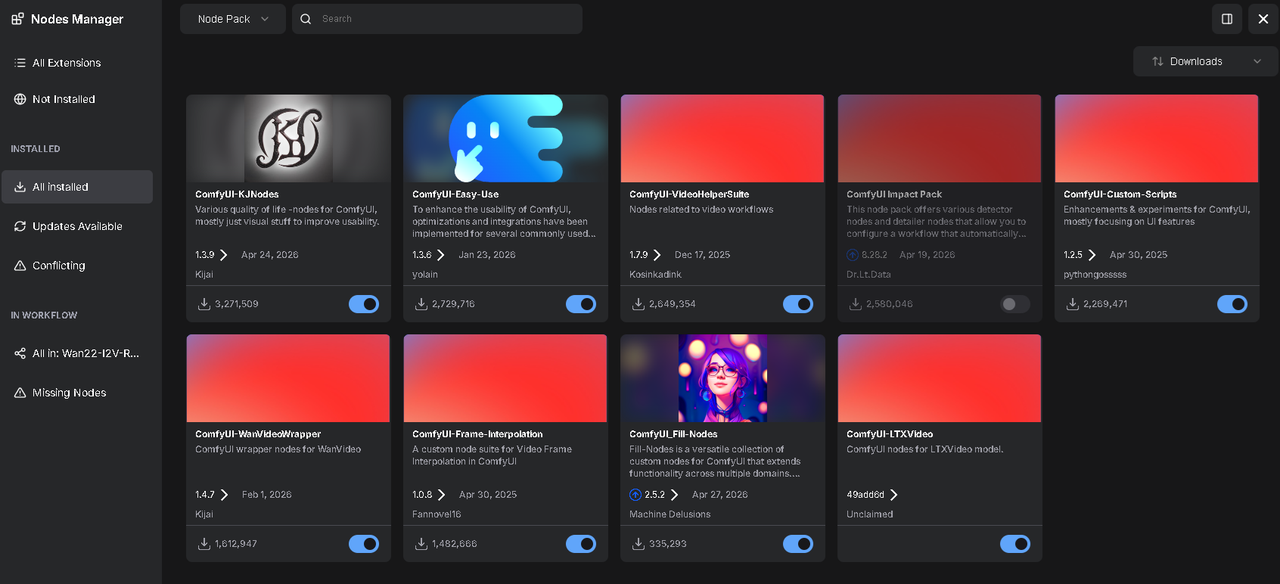Click author name Kosinkadink

pyautogui.click(x=656, y=274)
